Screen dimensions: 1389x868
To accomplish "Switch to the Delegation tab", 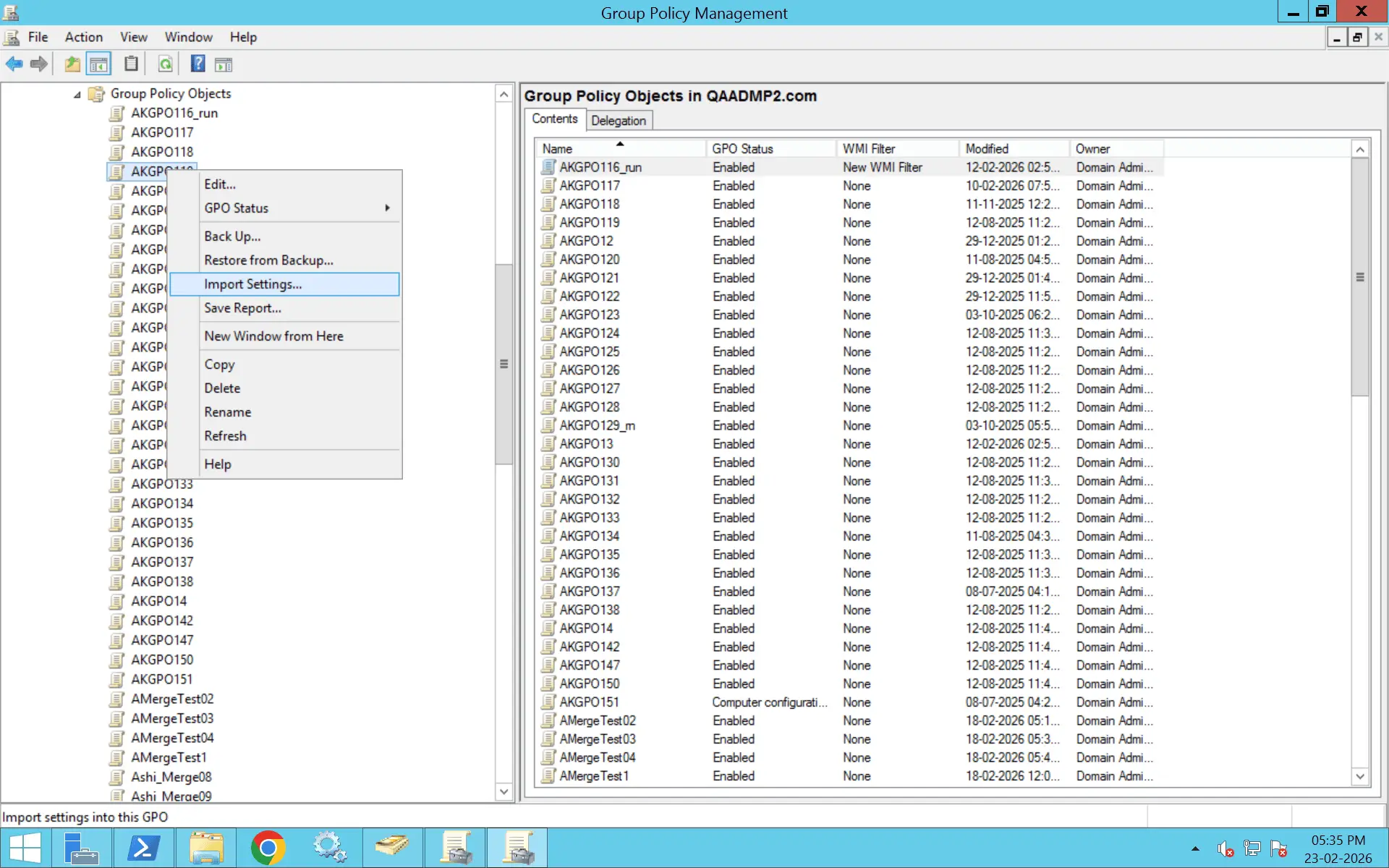I will [x=619, y=120].
